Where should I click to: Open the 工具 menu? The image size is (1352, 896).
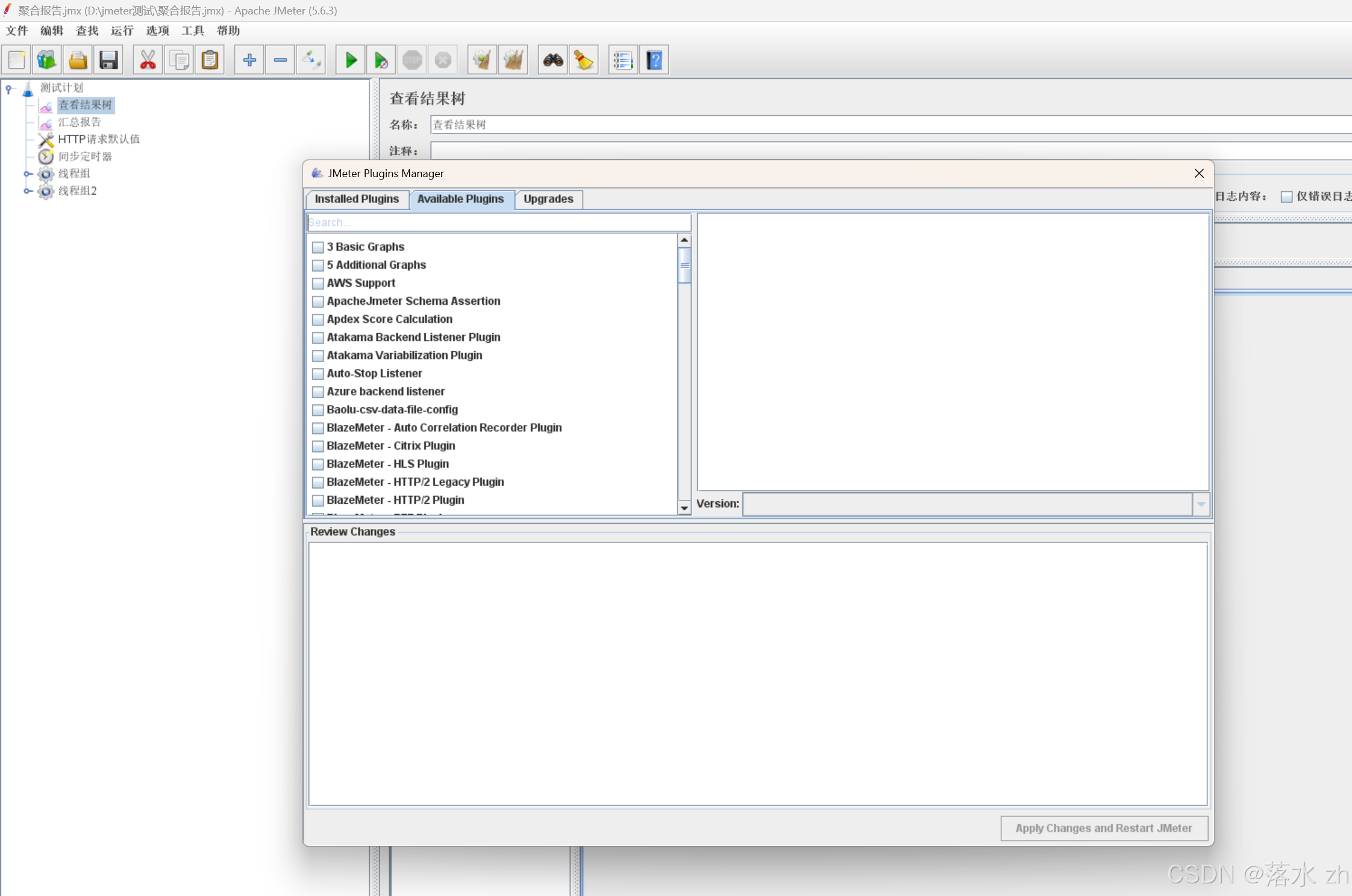pos(193,31)
